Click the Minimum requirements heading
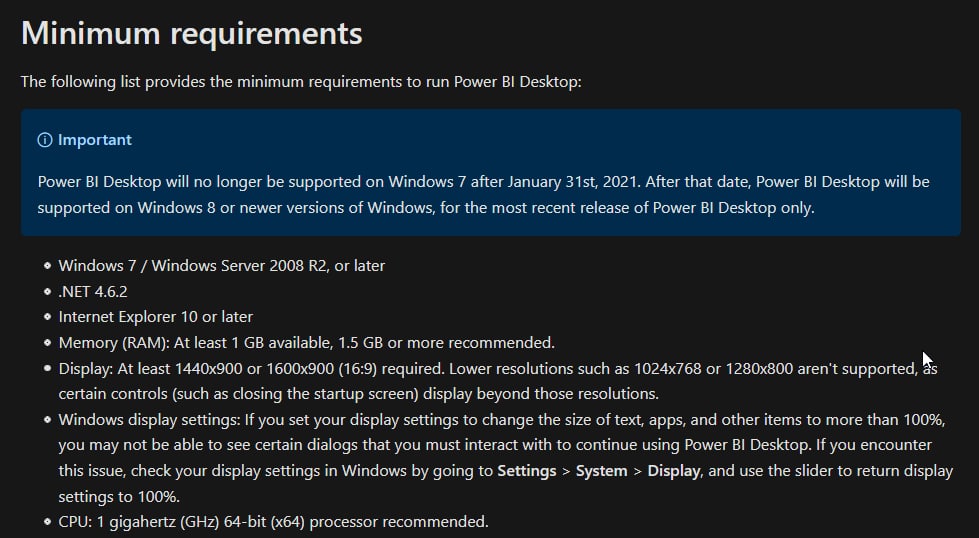 pyautogui.click(x=192, y=33)
